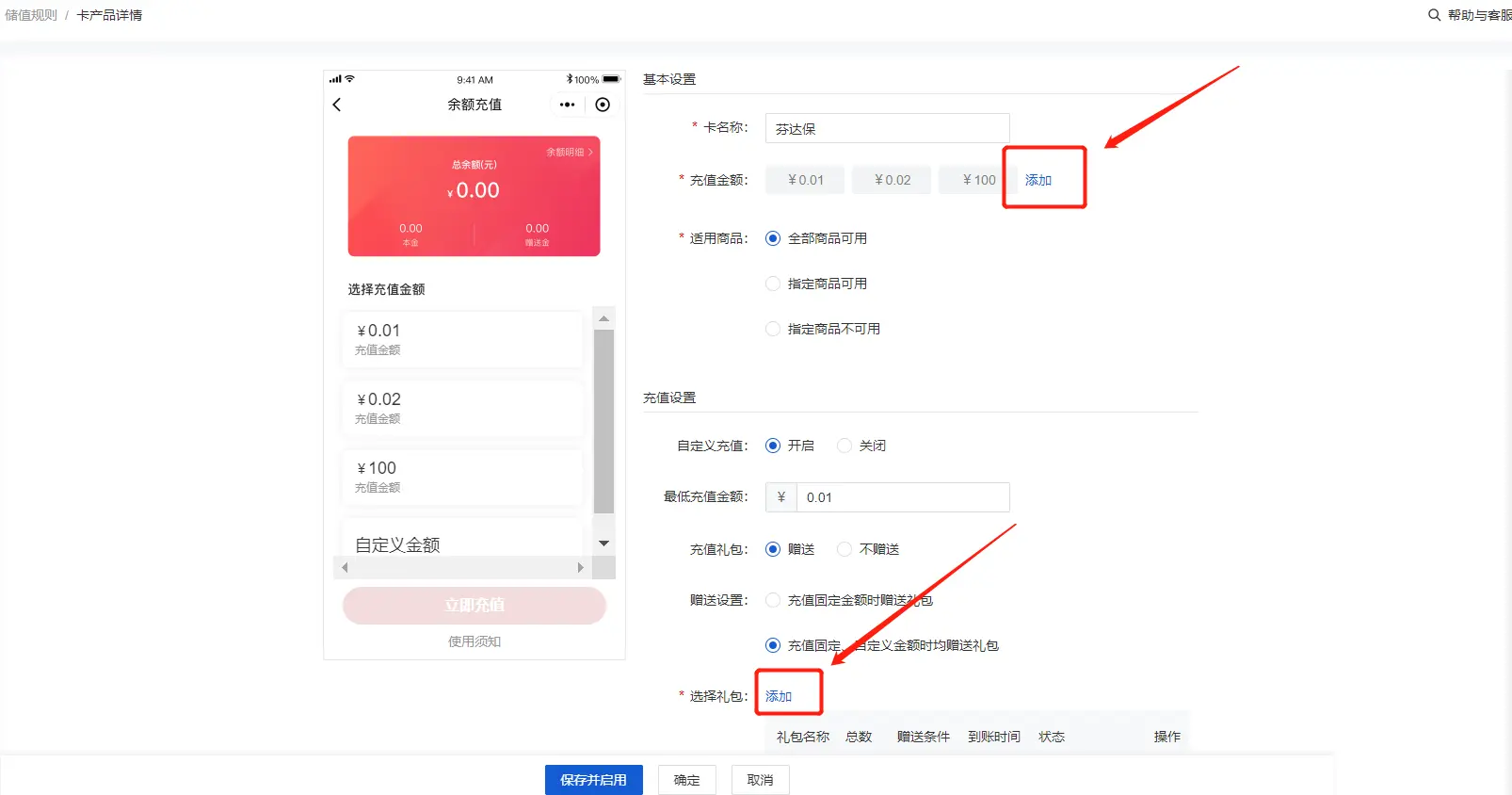Viewport: 1512px width, 795px height.
Task: Click the back arrow in phone preview
Action: point(337,105)
